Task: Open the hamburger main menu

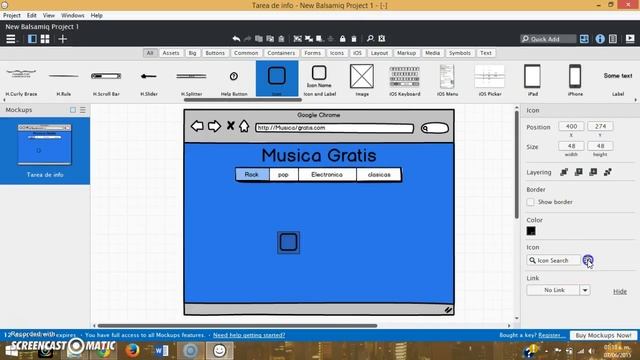Action: (11, 39)
